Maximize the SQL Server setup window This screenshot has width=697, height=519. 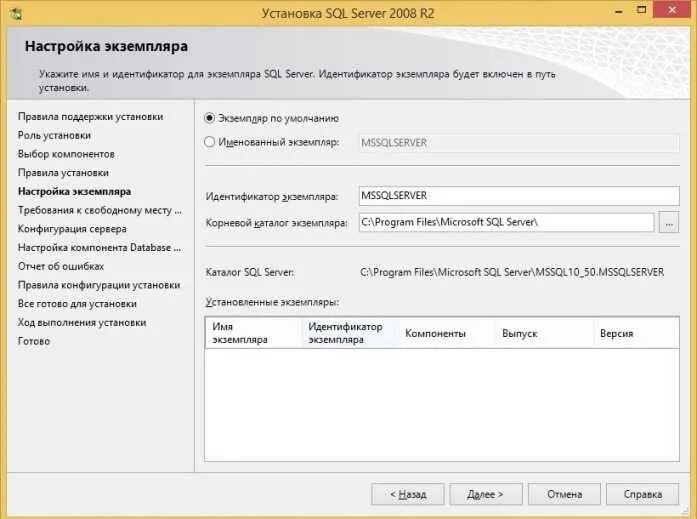coord(641,10)
